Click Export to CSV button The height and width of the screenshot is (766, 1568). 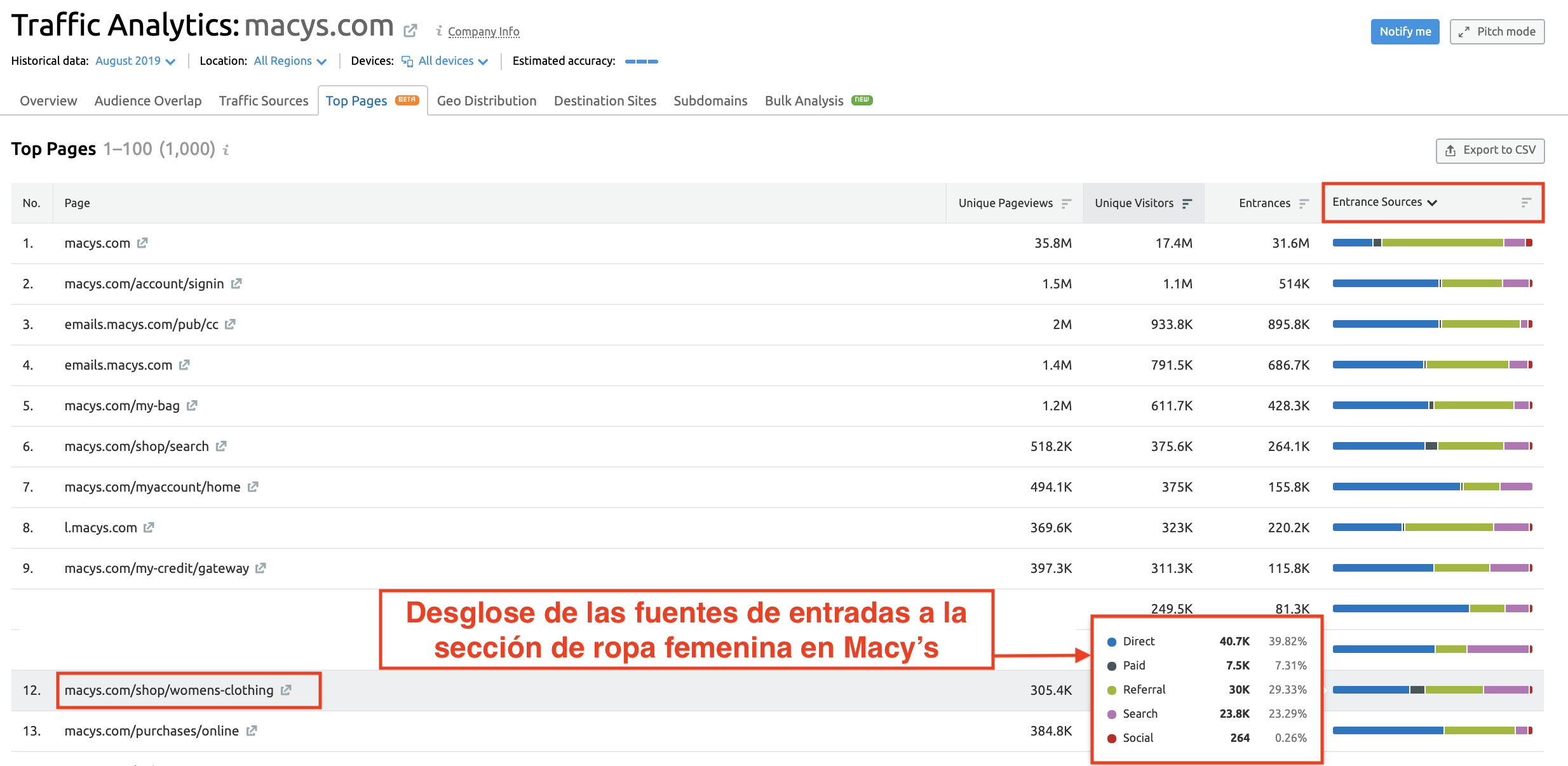click(x=1490, y=151)
